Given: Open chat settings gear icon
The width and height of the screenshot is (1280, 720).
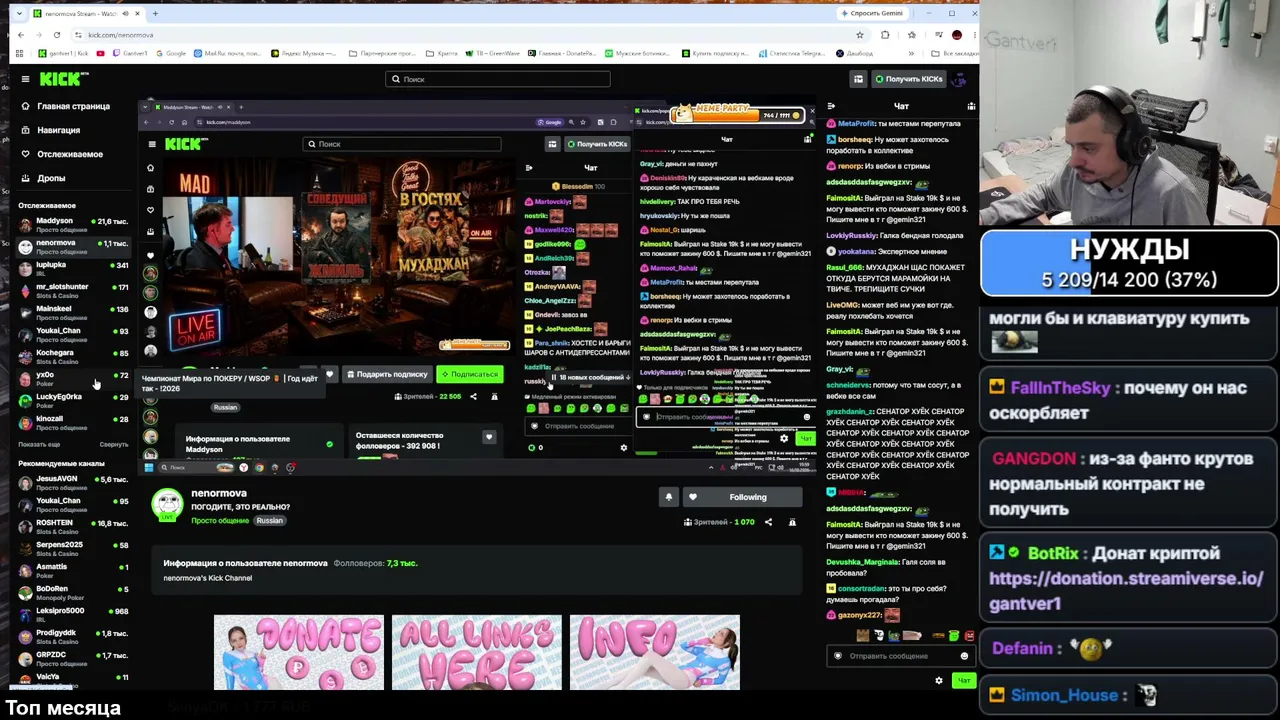Looking at the screenshot, I should [x=938, y=681].
